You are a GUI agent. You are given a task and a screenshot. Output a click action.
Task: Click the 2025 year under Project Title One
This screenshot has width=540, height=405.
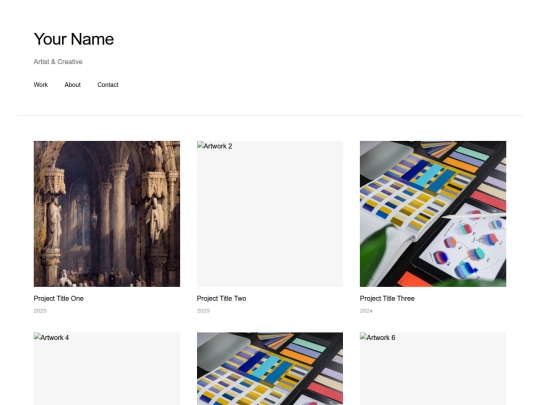pos(40,311)
